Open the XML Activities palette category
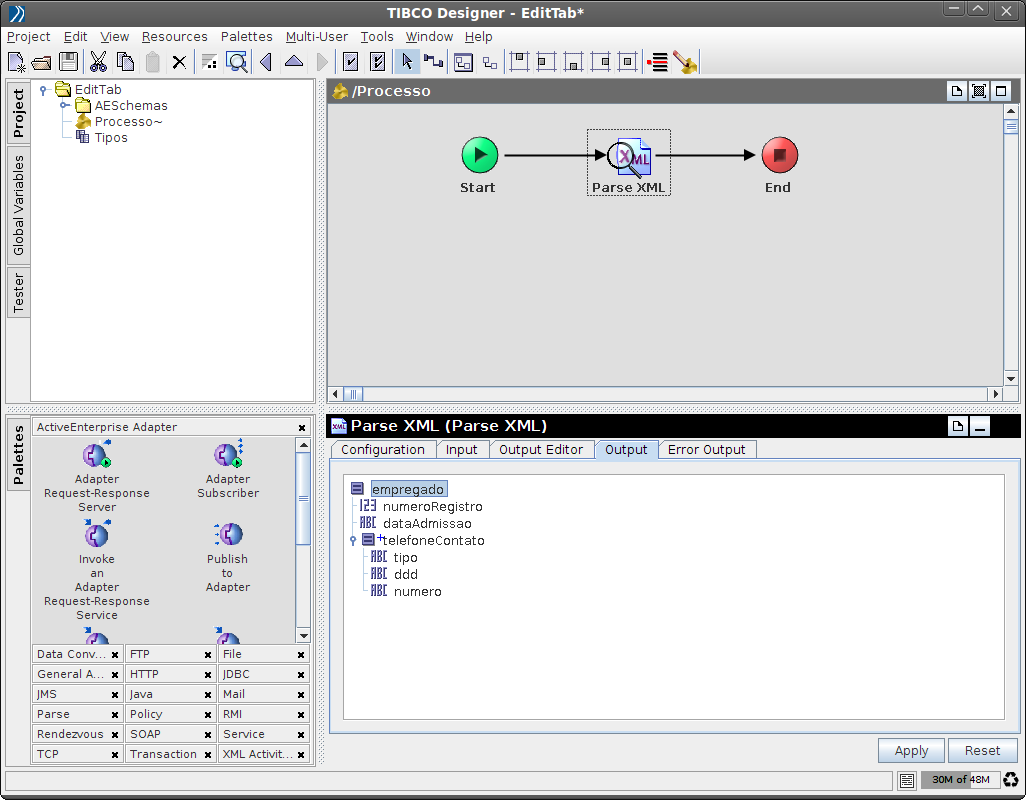Viewport: 1026px width, 800px height. coord(256,755)
